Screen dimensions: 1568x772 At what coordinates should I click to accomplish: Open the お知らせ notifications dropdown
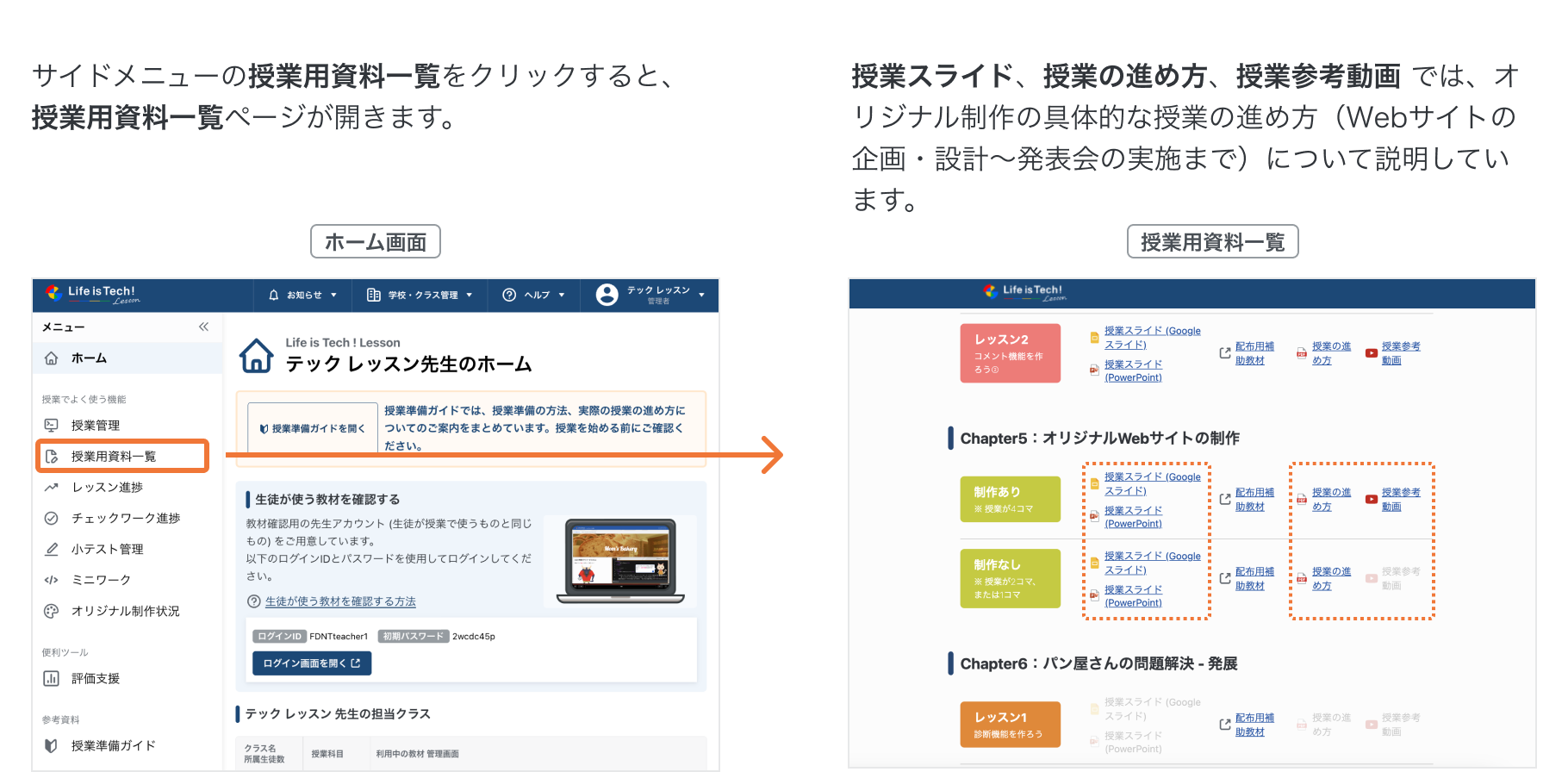point(302,296)
